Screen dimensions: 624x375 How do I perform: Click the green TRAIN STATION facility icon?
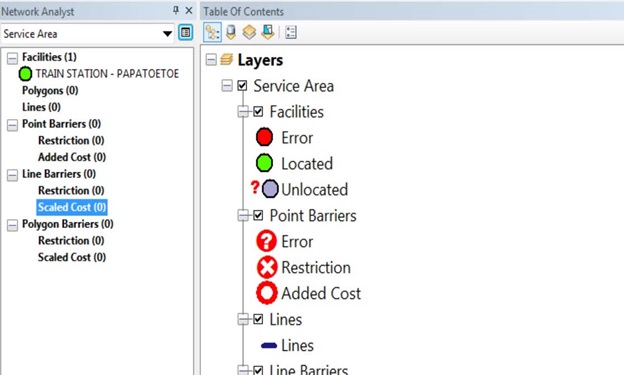click(x=25, y=74)
